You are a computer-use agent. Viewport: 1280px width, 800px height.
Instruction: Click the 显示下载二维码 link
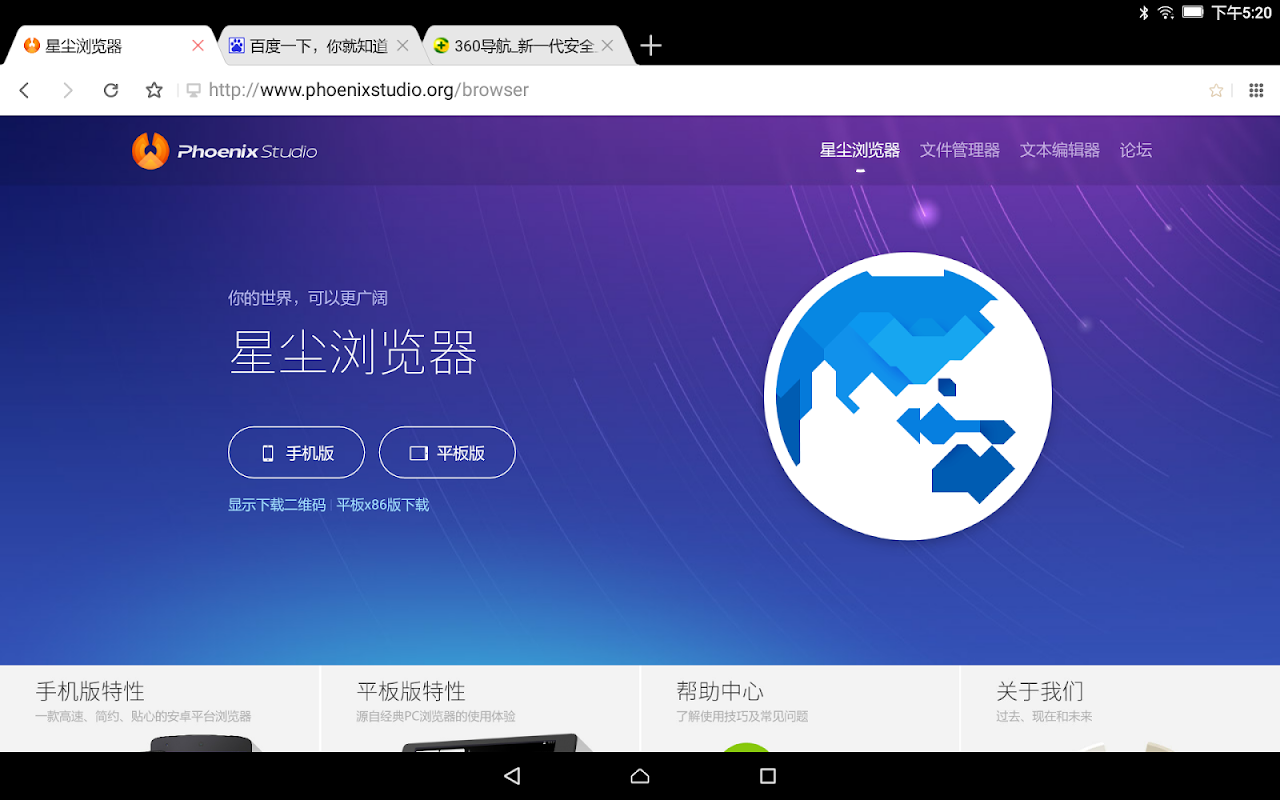click(277, 505)
